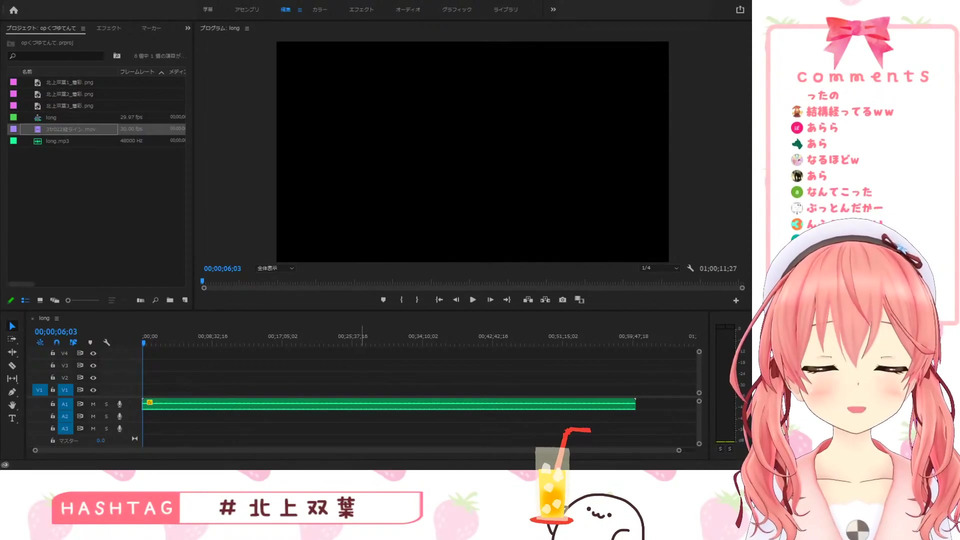The image size is (960, 540).
Task: Select the Selection (arrow) tool
Action: pyautogui.click(x=12, y=326)
